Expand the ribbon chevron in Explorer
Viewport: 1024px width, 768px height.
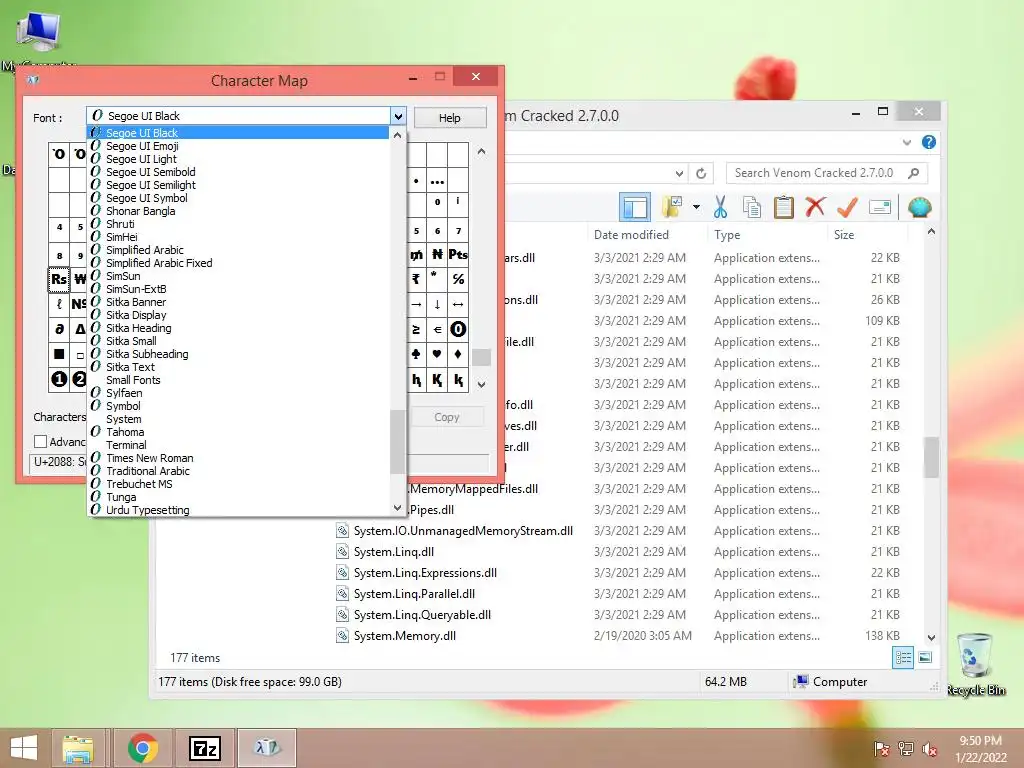coord(906,142)
